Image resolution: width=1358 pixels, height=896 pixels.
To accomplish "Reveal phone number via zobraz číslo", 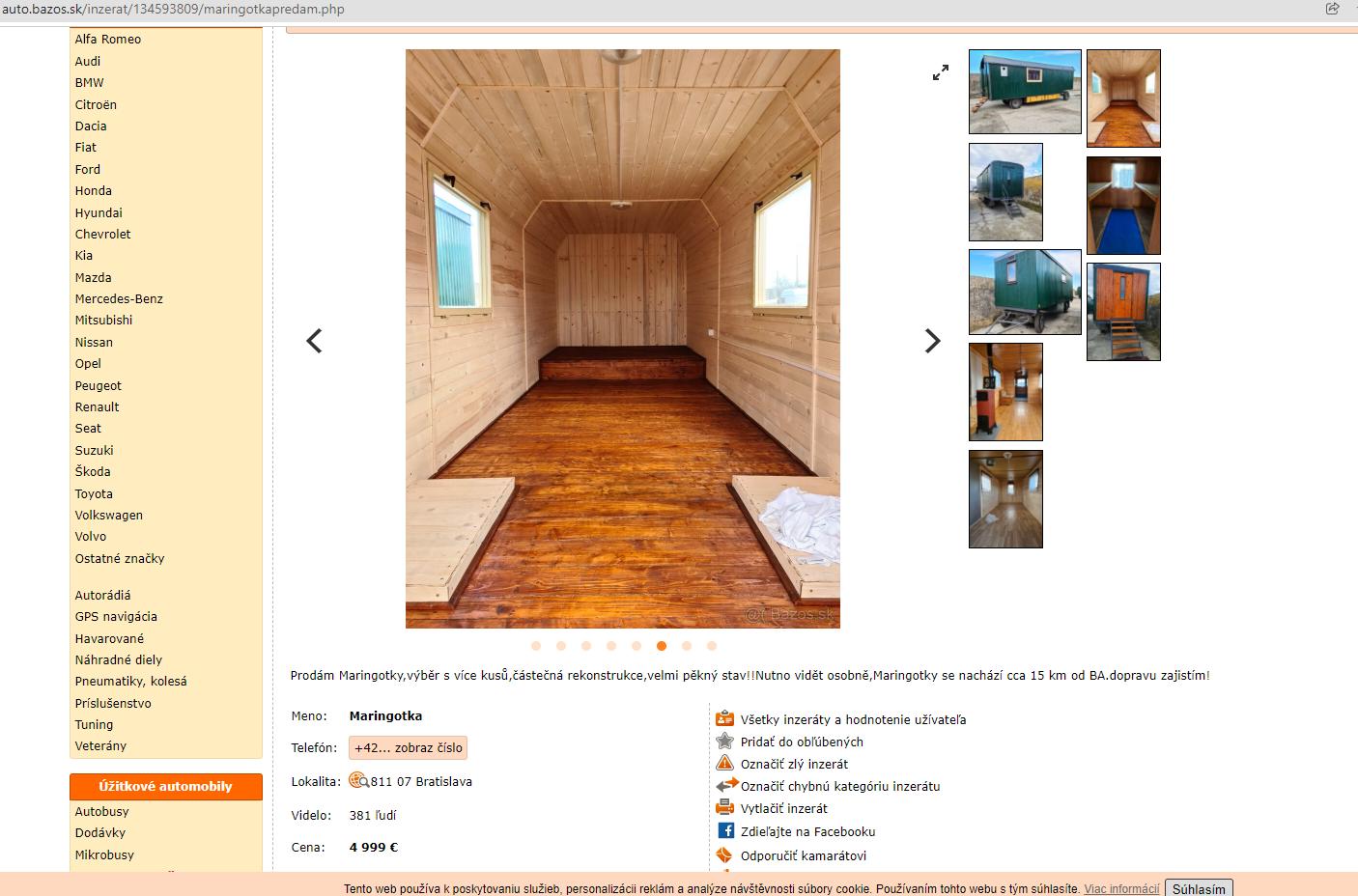I will (x=408, y=747).
